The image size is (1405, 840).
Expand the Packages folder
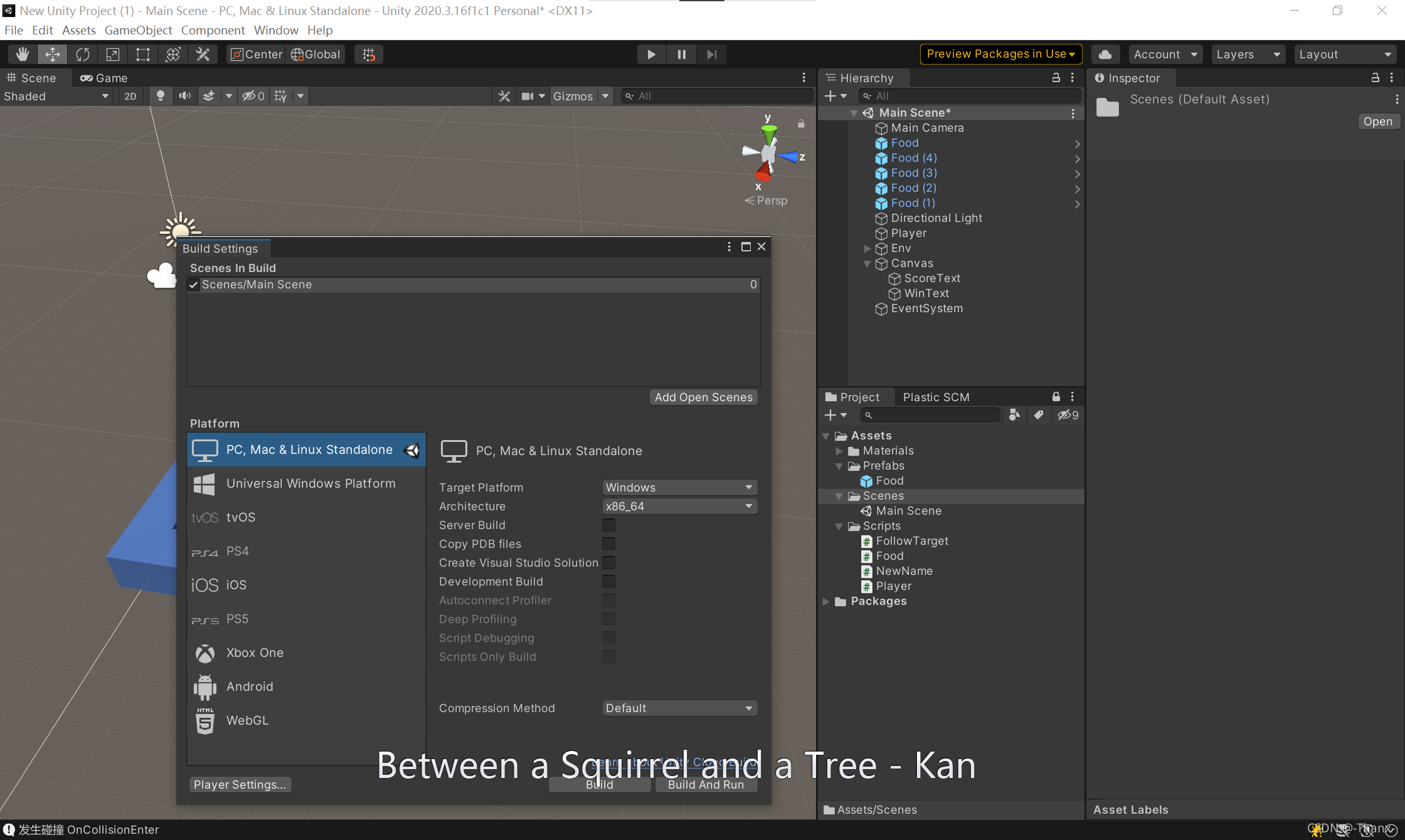(826, 602)
